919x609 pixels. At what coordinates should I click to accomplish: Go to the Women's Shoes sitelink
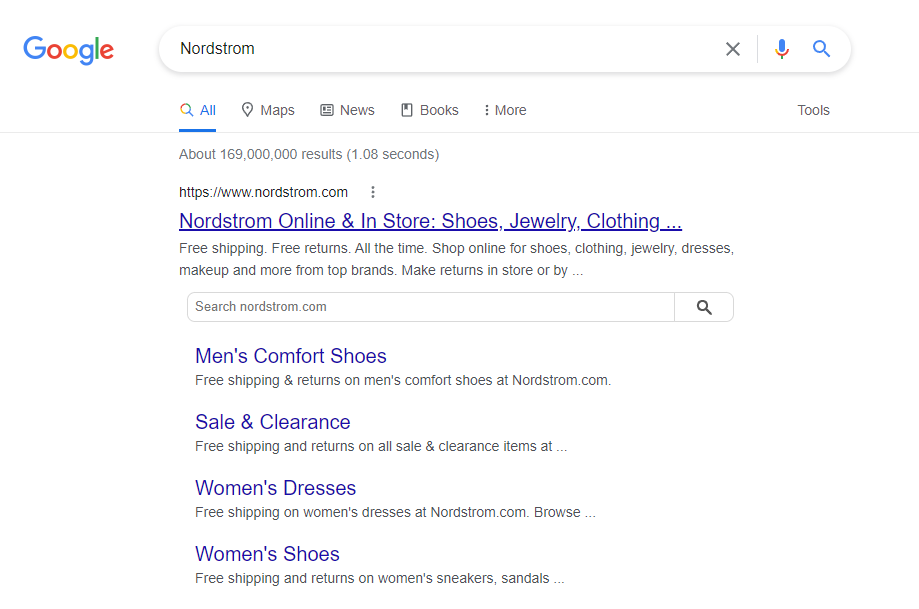coord(267,554)
